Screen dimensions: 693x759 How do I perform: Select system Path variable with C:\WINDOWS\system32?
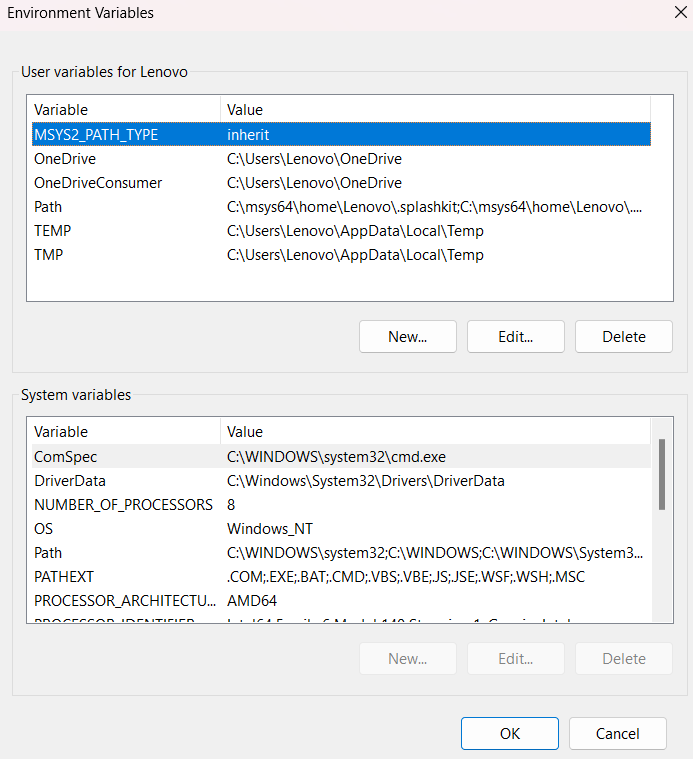click(x=341, y=553)
